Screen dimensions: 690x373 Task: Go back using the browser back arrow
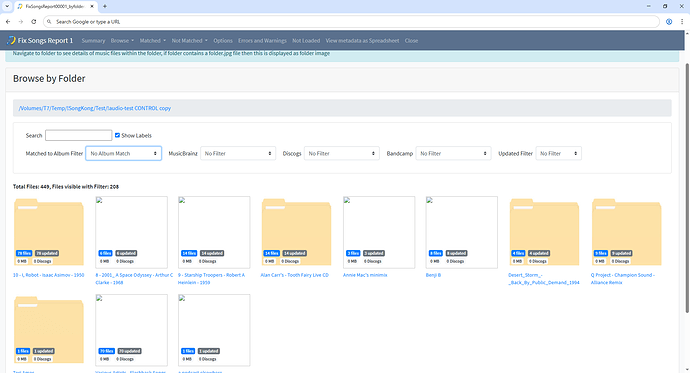8,22
